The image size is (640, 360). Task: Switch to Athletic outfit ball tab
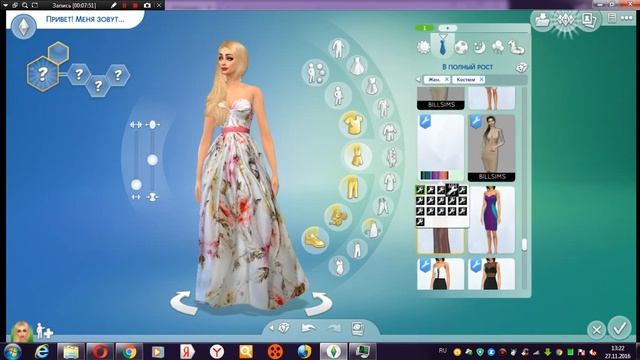tap(461, 48)
